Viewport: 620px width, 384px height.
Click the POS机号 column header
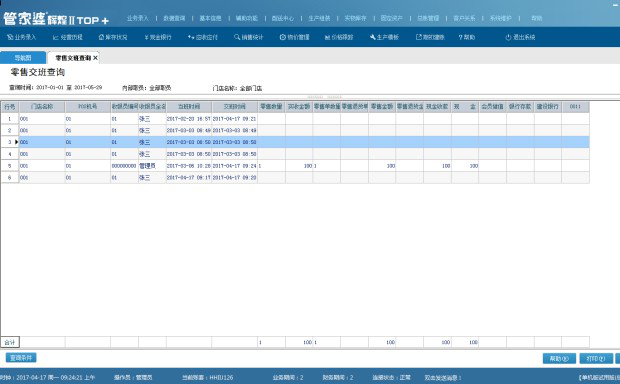coord(87,107)
